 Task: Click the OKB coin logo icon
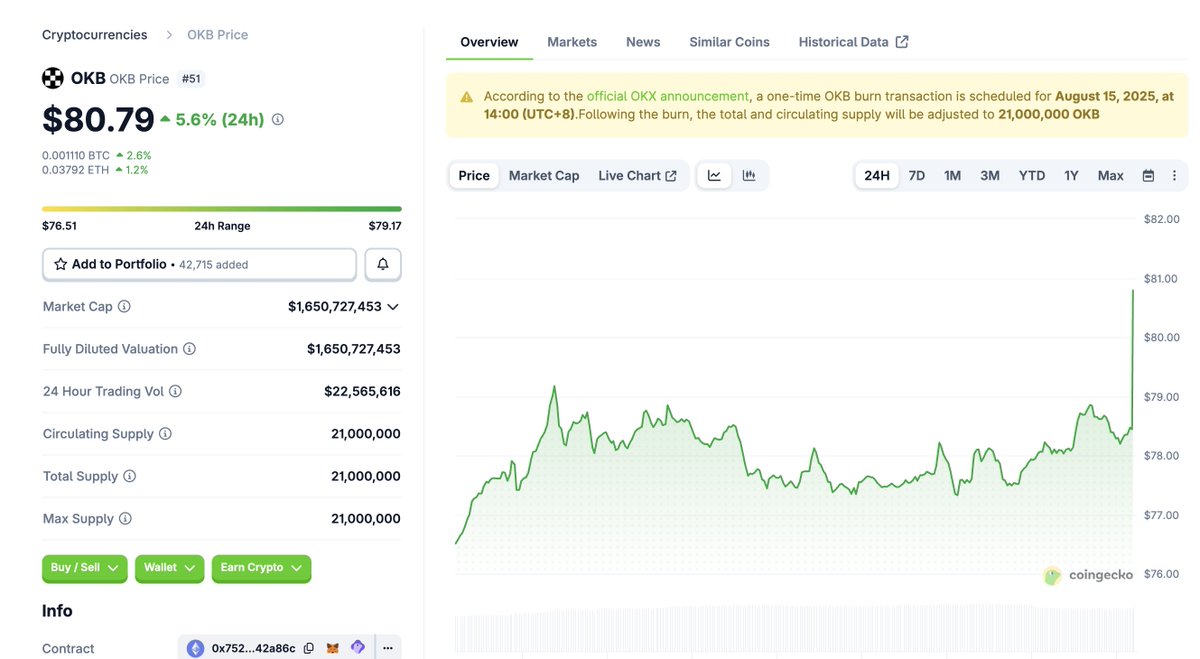[x=52, y=78]
